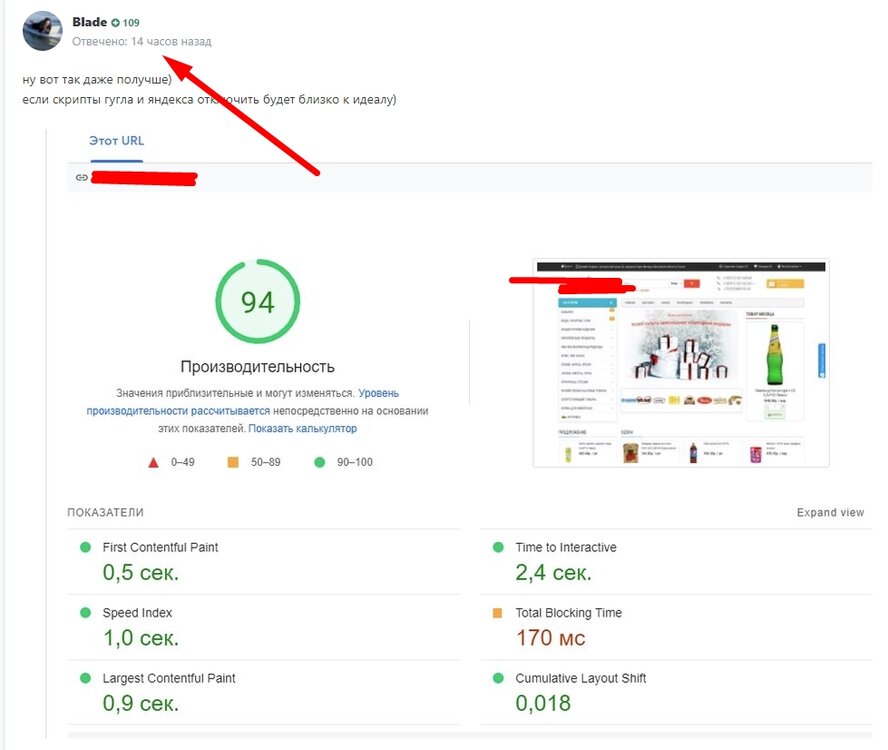Click the green circle 90–100 legend icon

click(319, 463)
